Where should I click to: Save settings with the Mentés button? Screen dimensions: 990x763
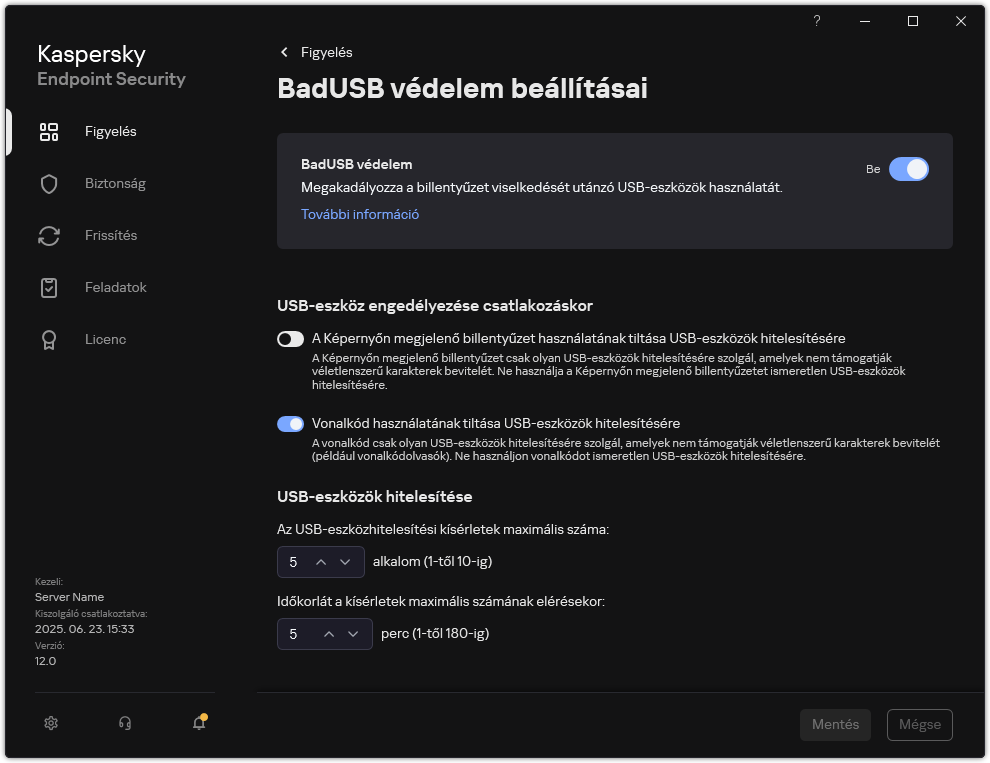tap(835, 724)
